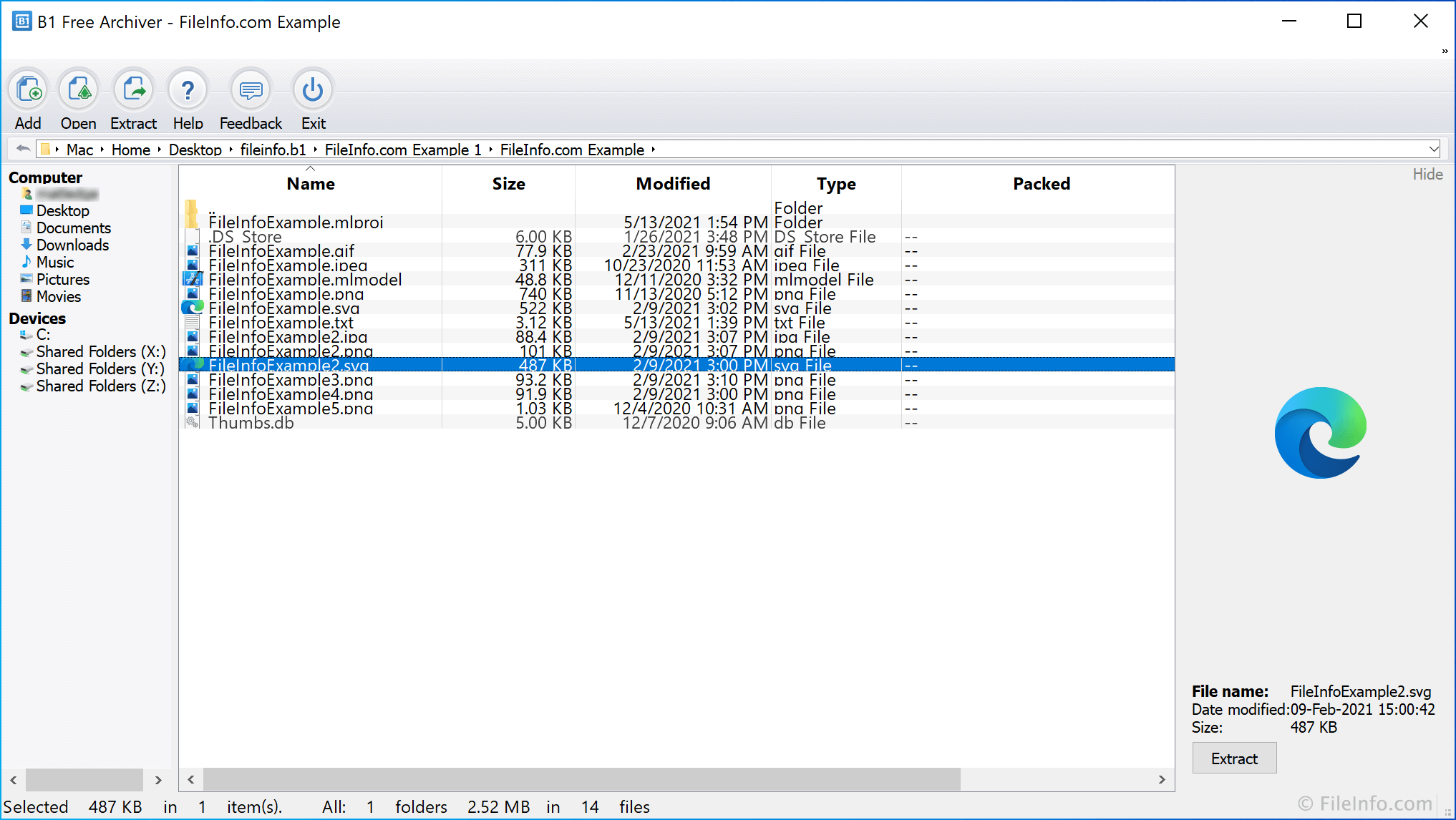Select Shared Folders (X:) device
The image size is (1456, 820).
[x=101, y=351]
